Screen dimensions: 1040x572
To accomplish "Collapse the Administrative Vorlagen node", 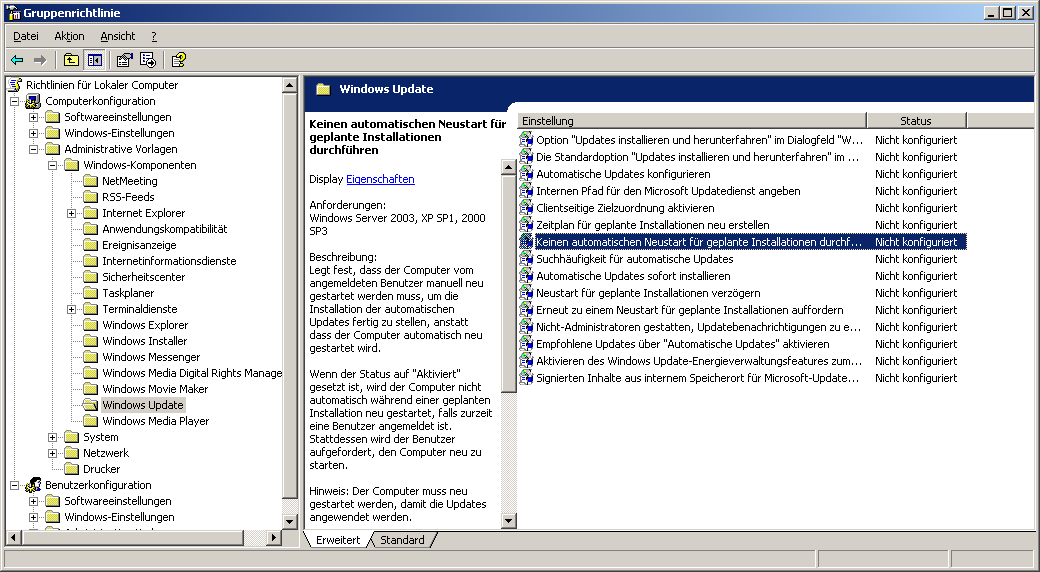I will [33, 149].
